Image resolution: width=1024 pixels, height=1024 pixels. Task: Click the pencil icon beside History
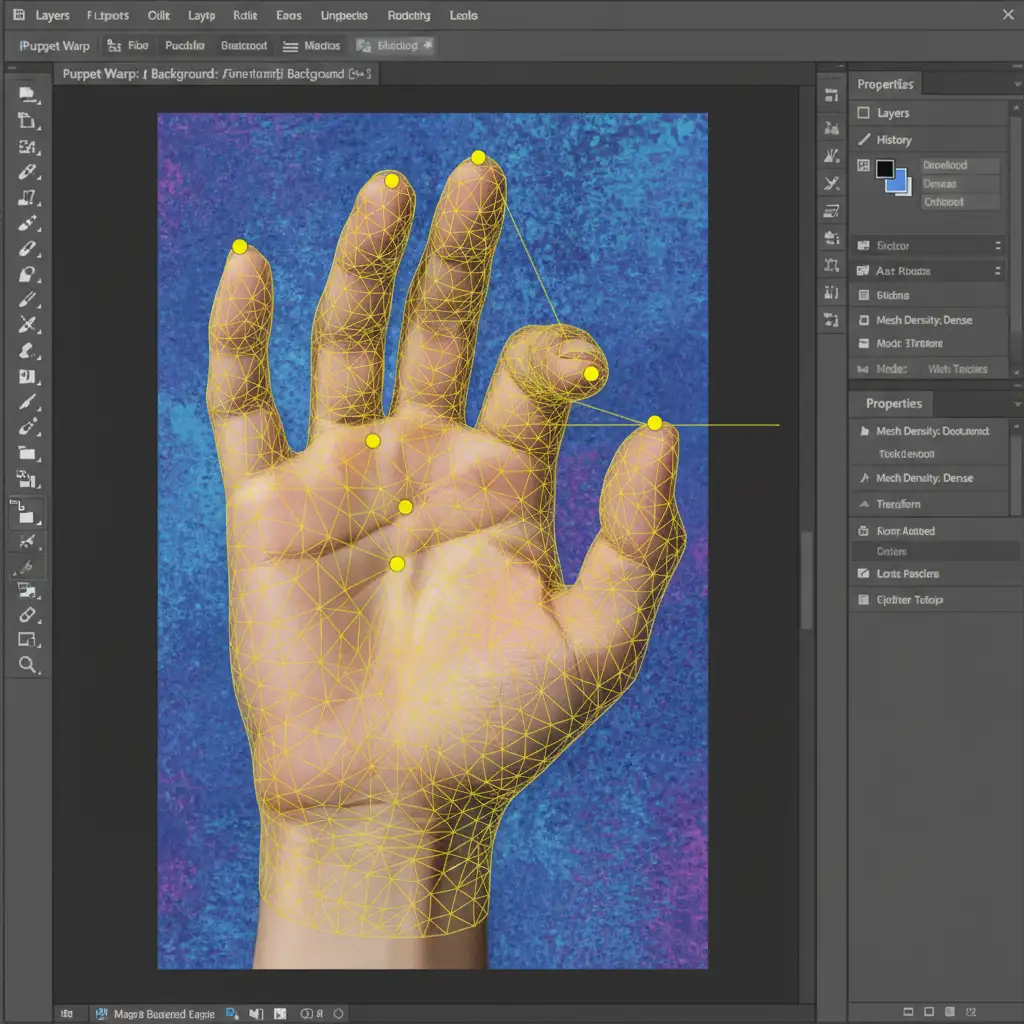pyautogui.click(x=864, y=140)
